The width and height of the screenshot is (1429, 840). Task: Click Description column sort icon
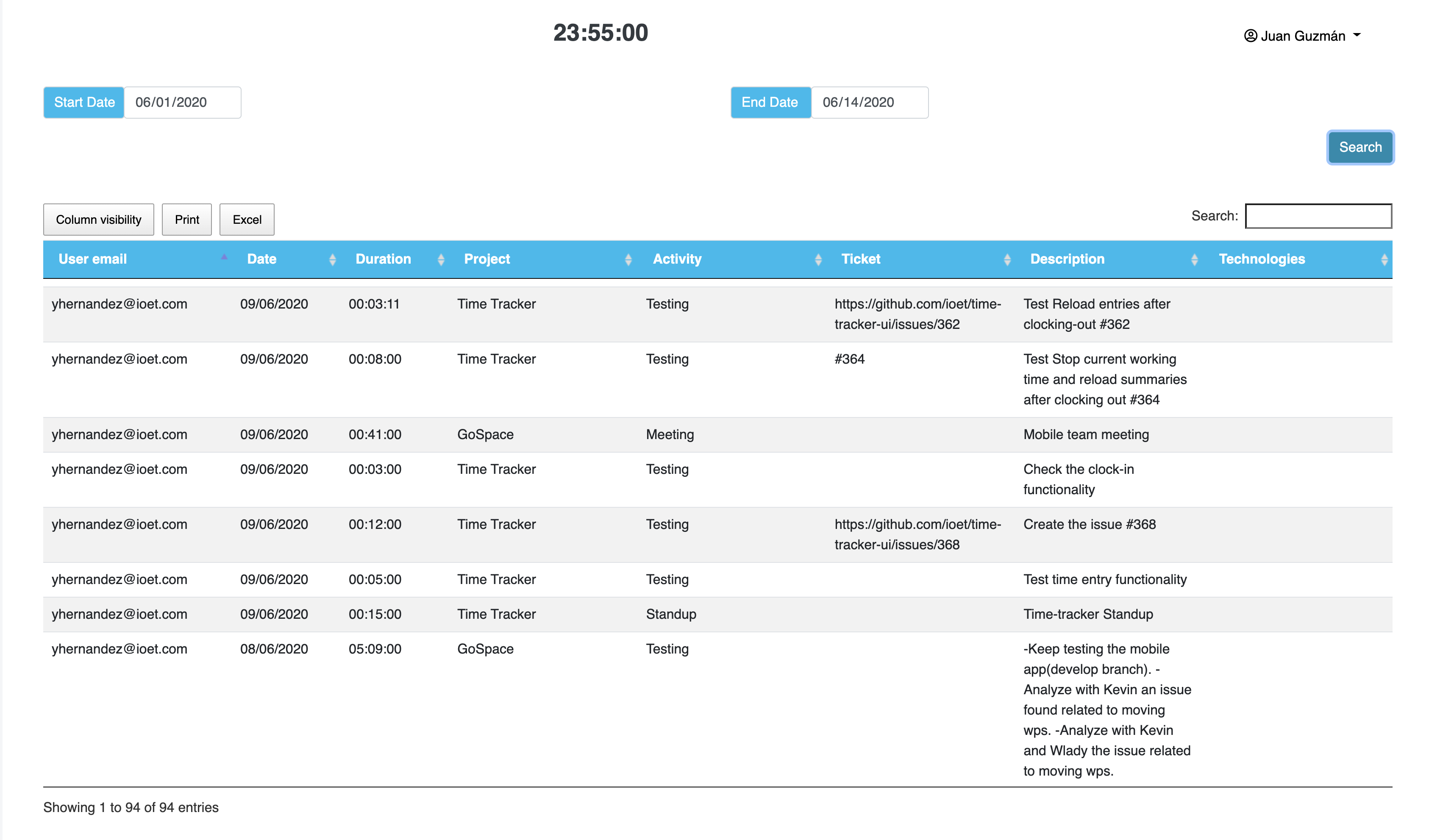coord(1194,260)
